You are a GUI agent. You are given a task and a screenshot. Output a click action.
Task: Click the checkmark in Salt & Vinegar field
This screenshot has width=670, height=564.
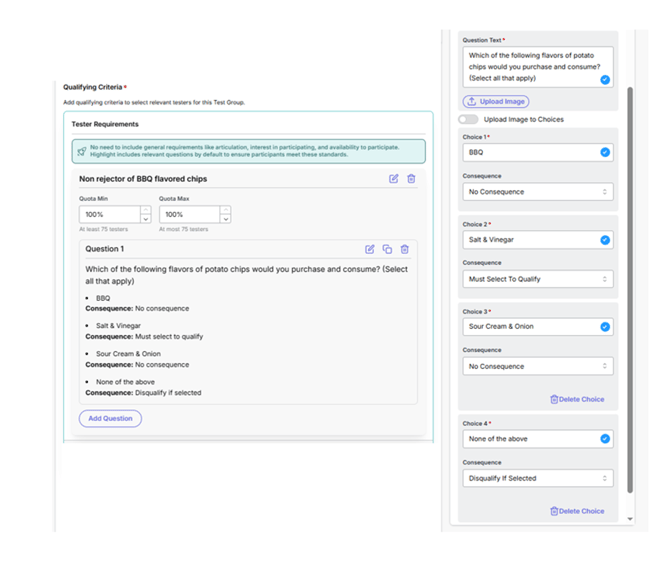pos(604,240)
